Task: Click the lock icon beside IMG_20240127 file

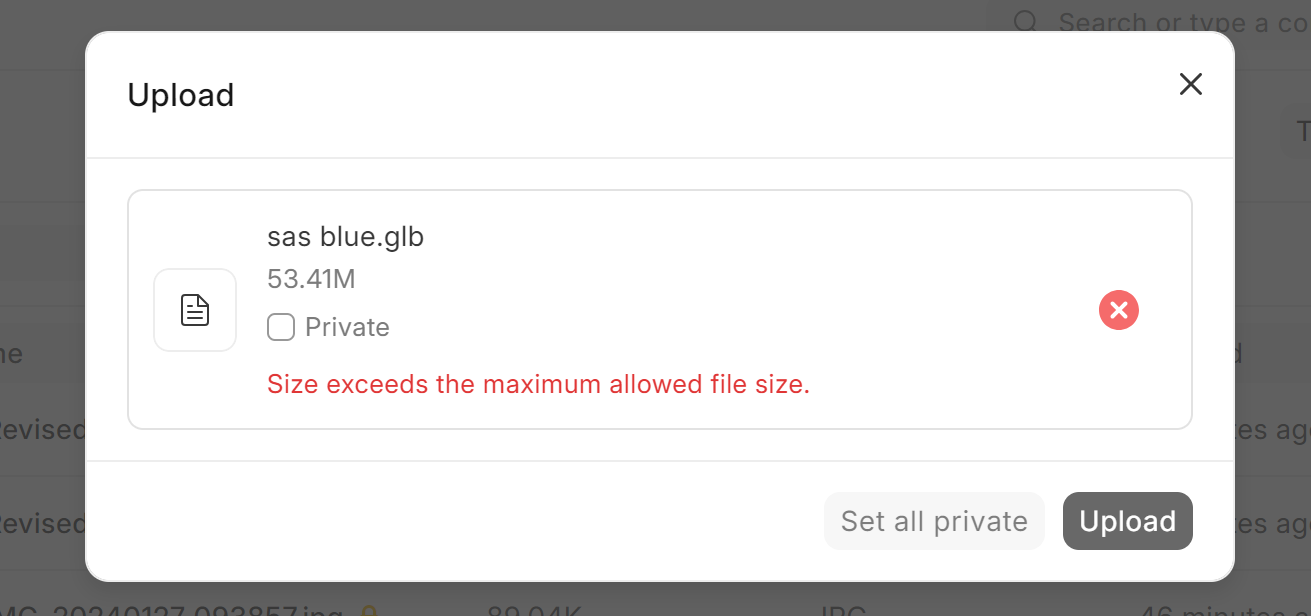Action: [x=368, y=610]
